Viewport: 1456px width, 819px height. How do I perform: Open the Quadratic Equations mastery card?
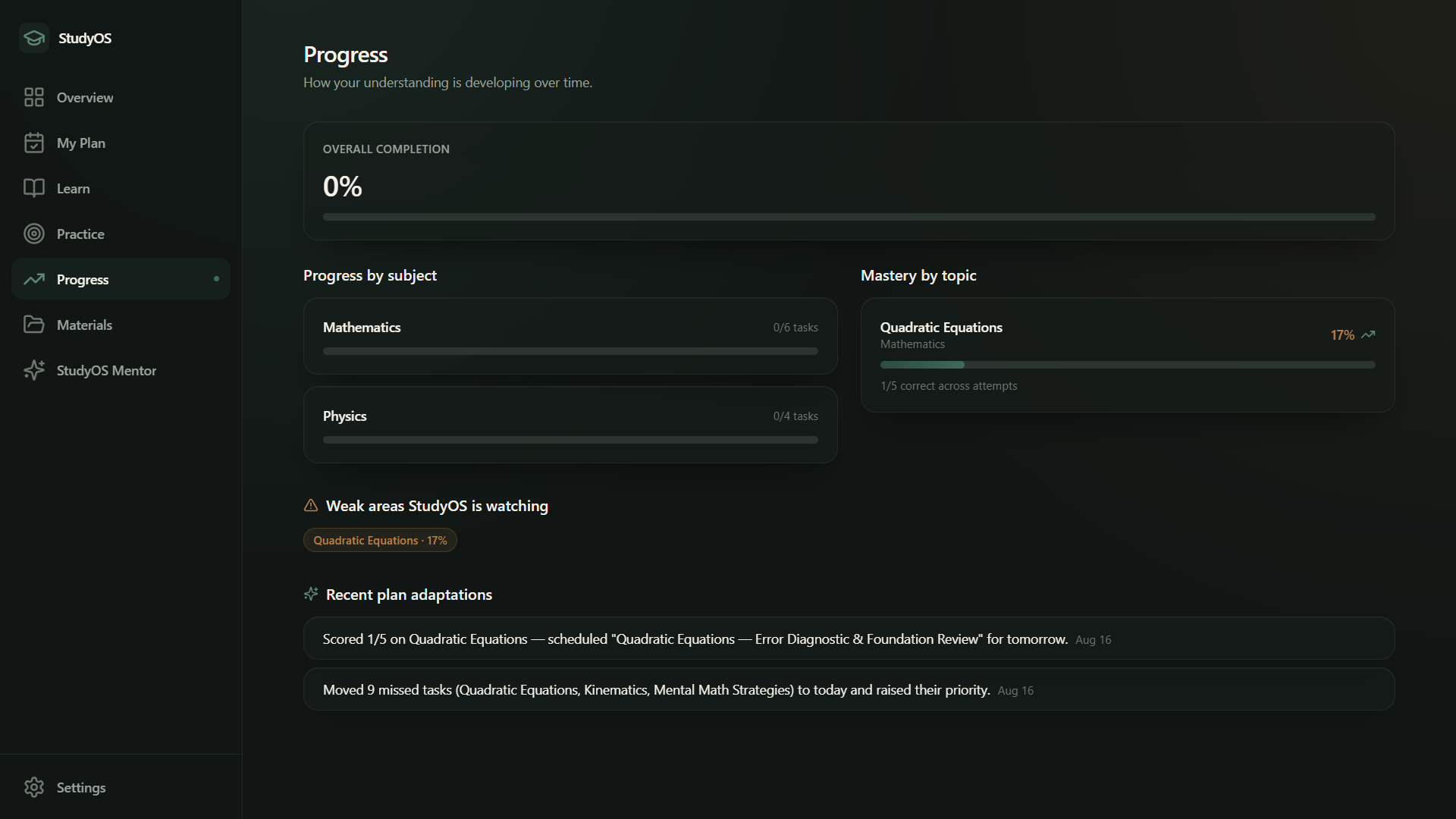1128,355
